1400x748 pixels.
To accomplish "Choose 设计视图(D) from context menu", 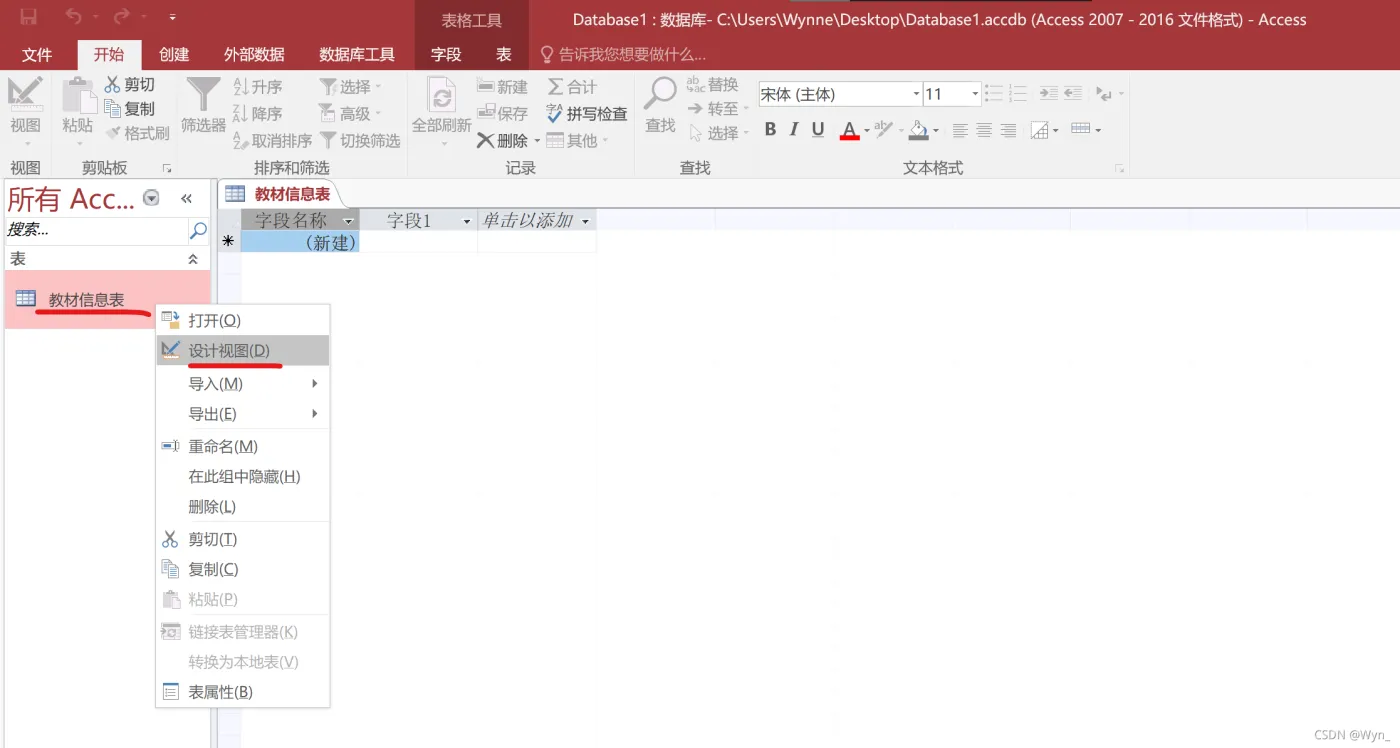I will [x=243, y=351].
